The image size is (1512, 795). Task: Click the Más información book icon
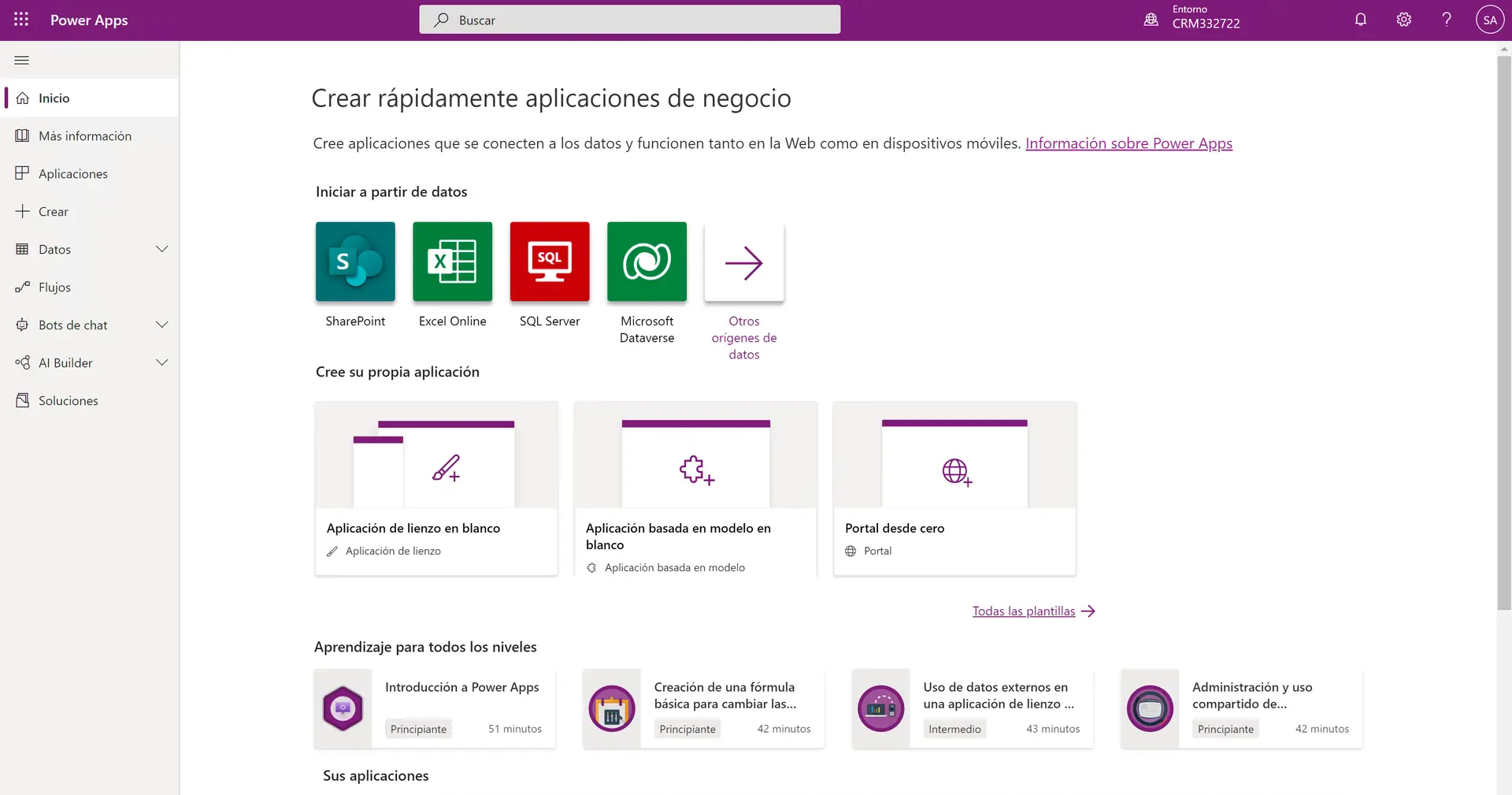click(x=23, y=136)
